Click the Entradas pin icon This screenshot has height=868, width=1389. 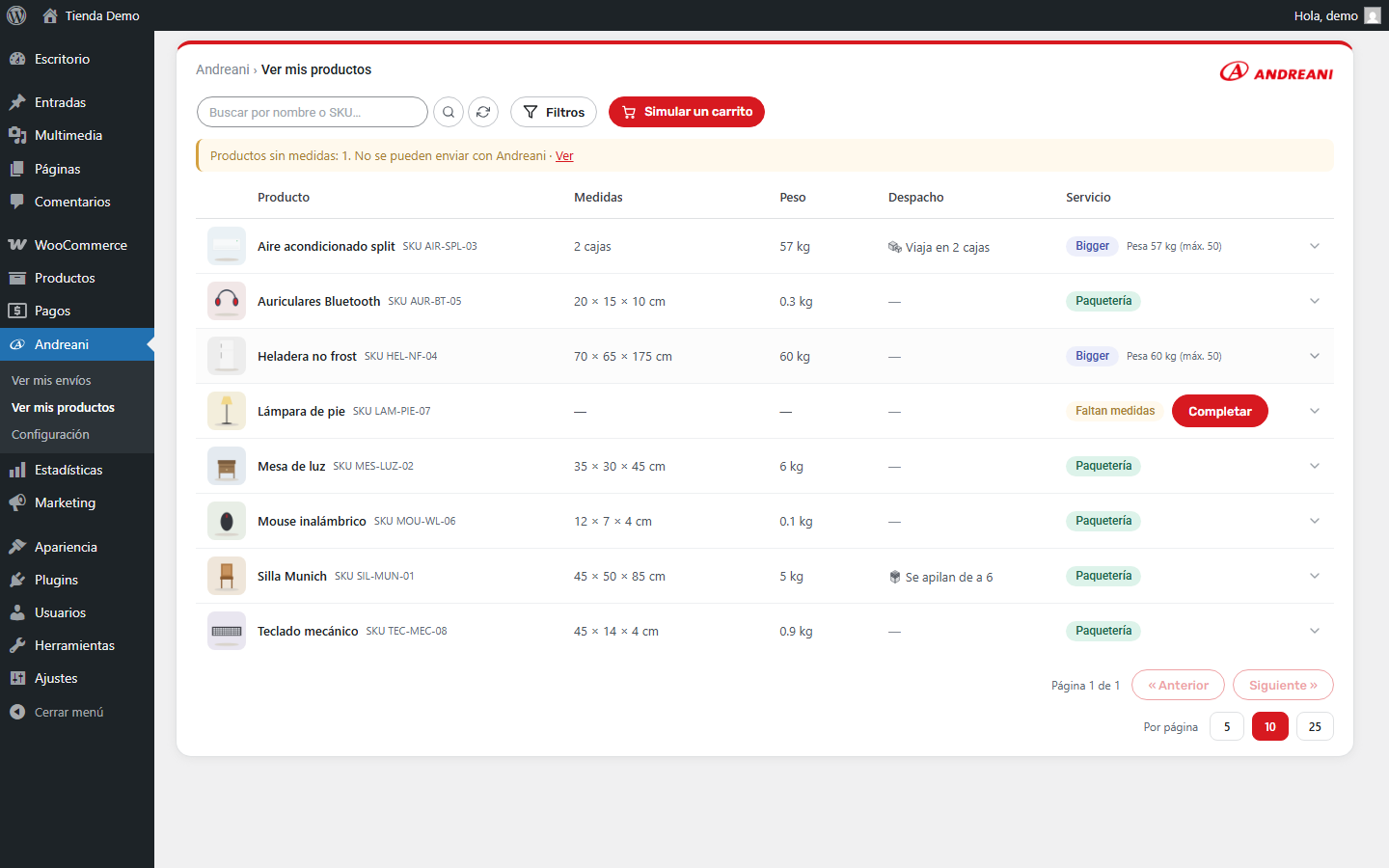pyautogui.click(x=17, y=102)
